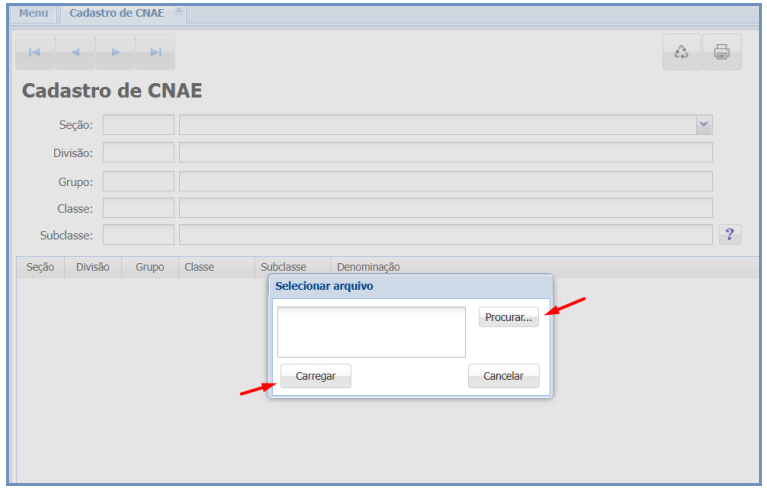Click the file path box in the dialog
The height and width of the screenshot is (491, 767).
click(x=371, y=331)
